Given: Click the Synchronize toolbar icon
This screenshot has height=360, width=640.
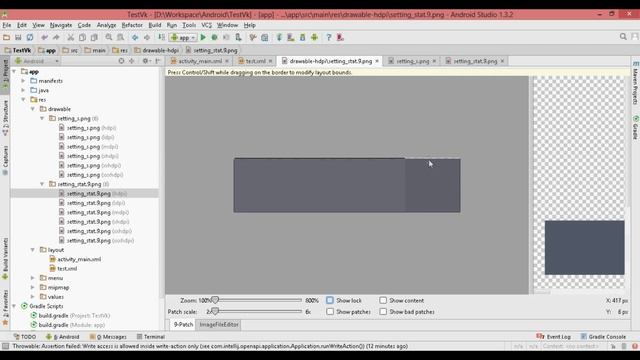Looking at the screenshot, I should 30,38.
